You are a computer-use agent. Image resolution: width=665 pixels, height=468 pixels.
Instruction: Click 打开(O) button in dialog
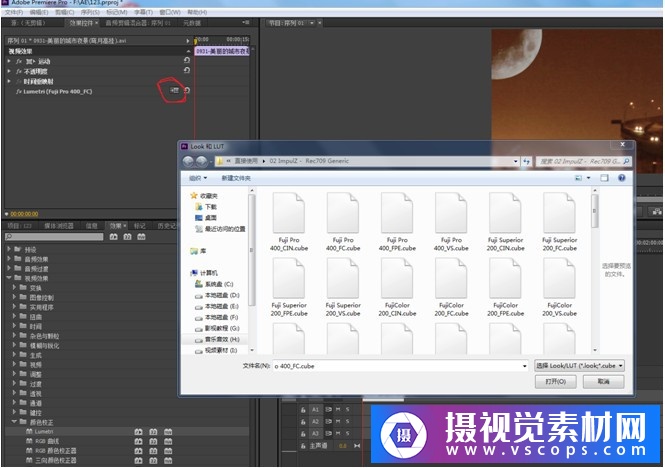556,381
